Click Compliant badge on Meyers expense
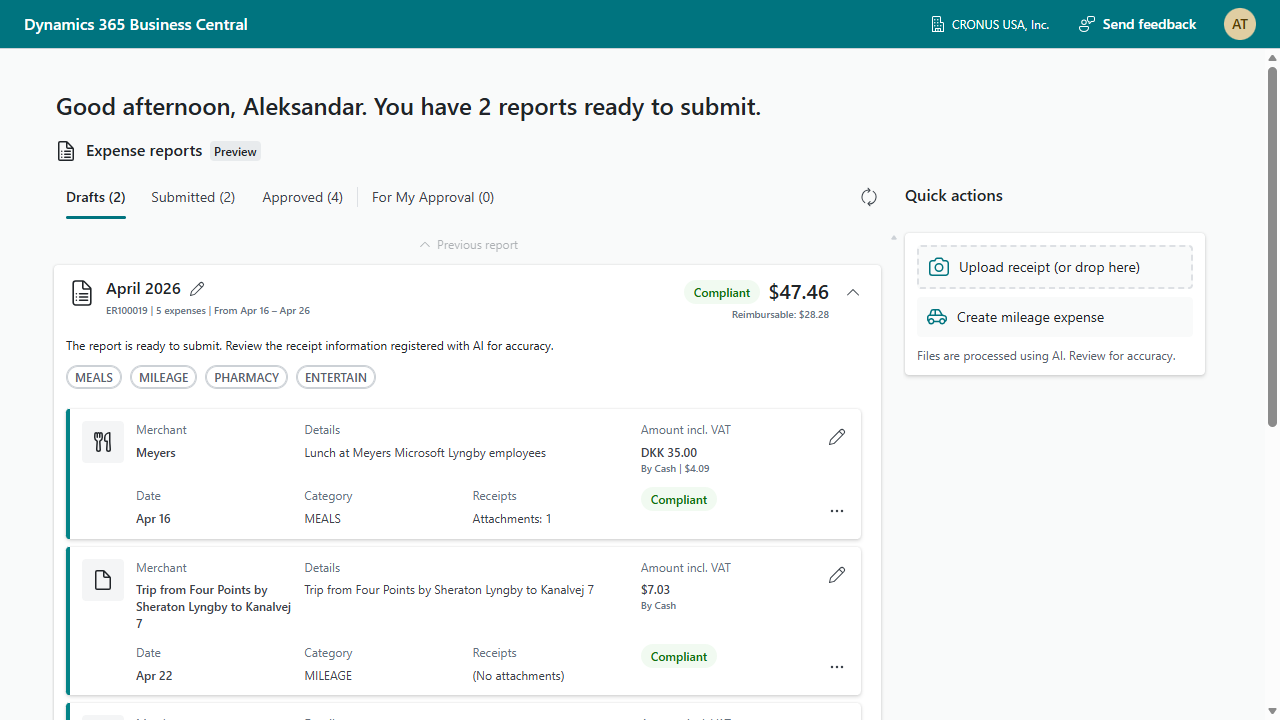Viewport: 1280px width, 720px height. click(679, 499)
